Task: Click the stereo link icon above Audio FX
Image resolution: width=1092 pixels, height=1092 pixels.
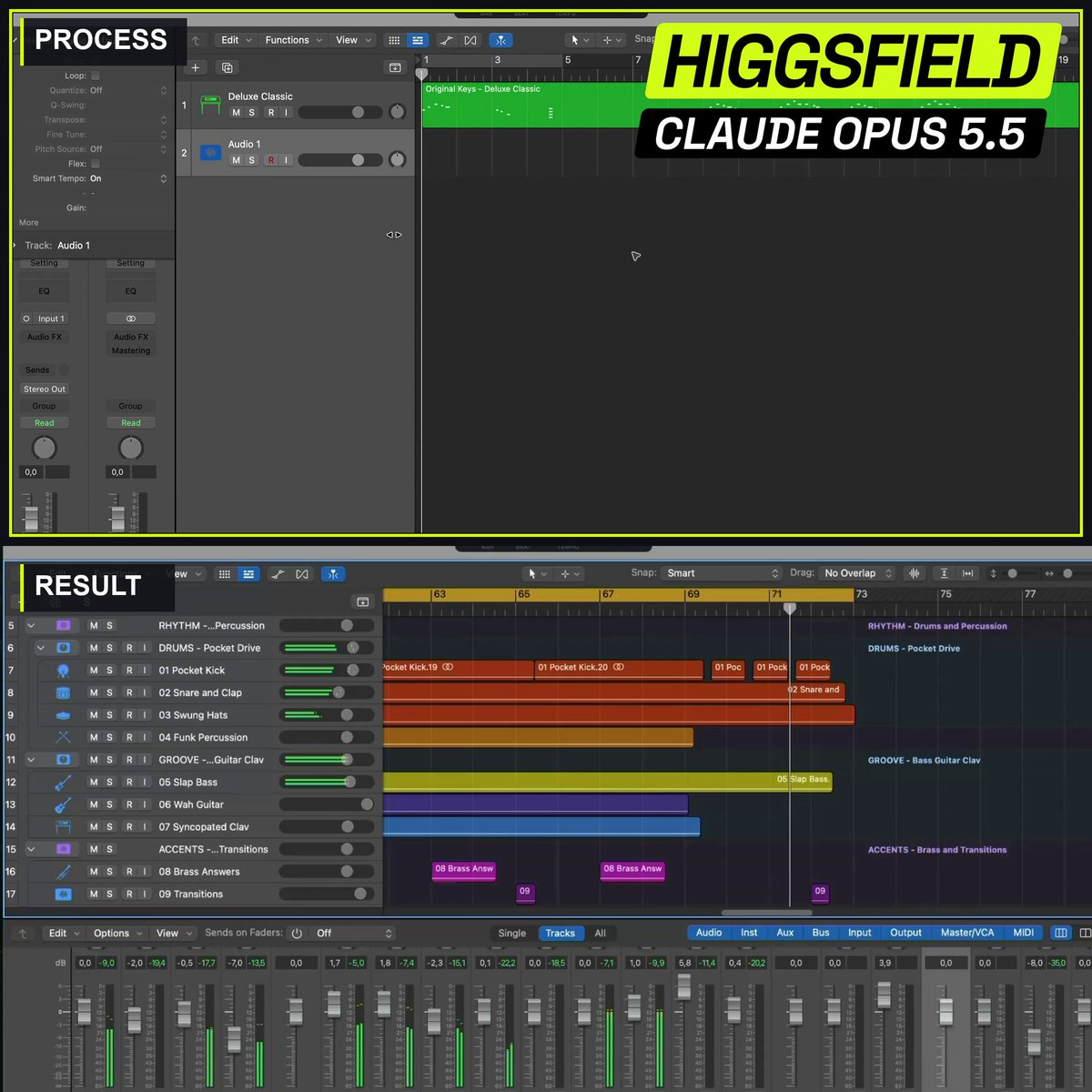Action: pos(131,318)
